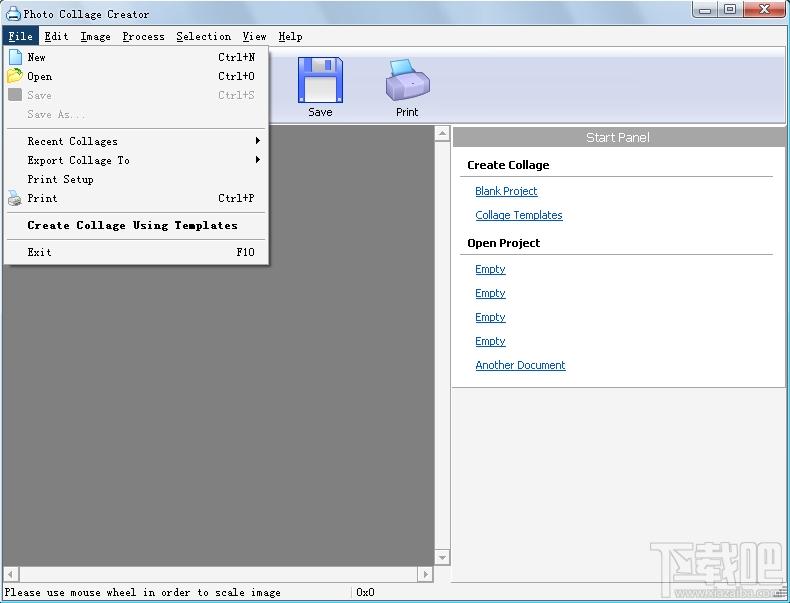Click the Open folder icon in menu
This screenshot has width=790, height=603.
point(15,76)
